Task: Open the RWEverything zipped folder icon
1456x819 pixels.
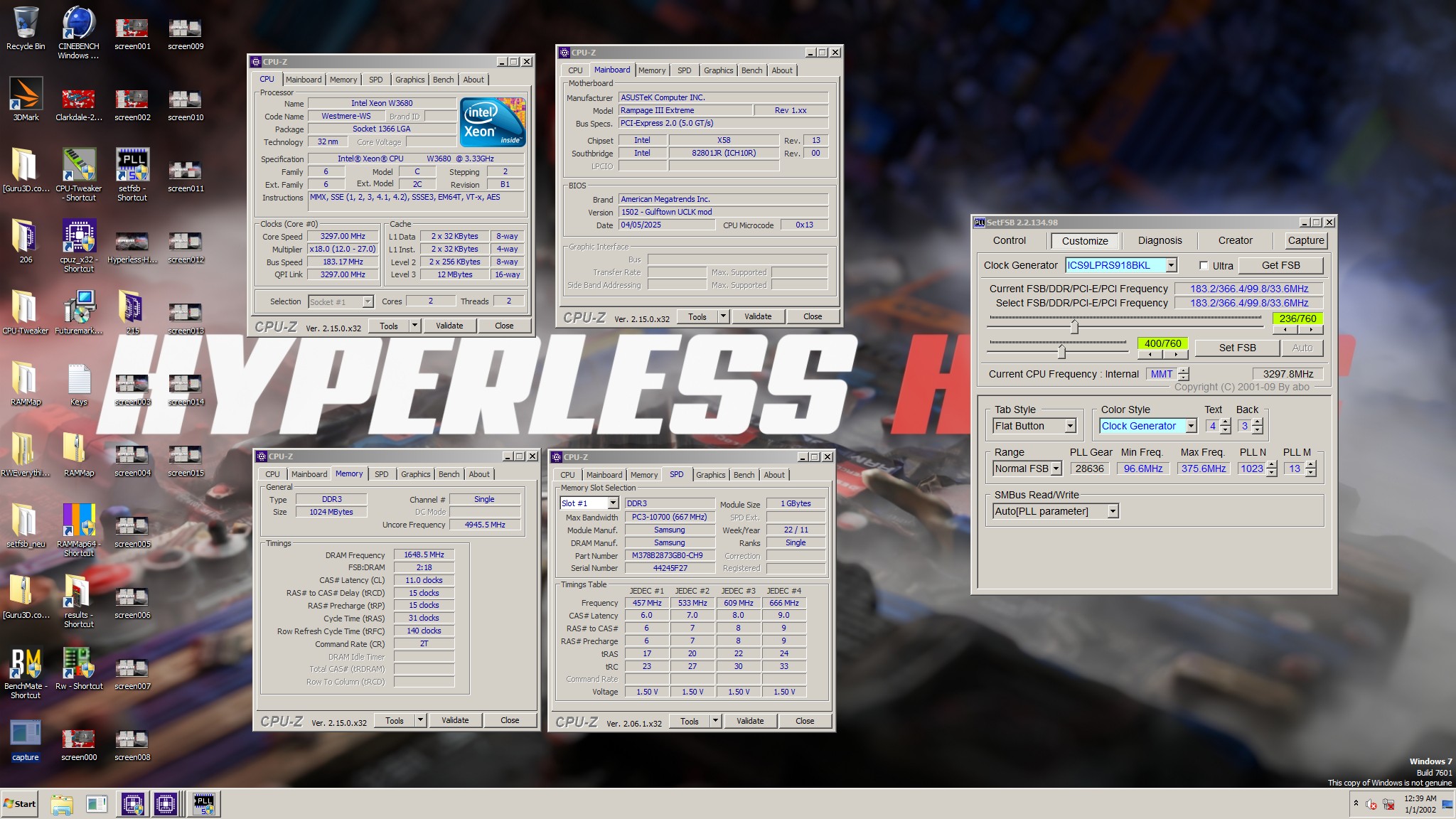Action: tap(26, 455)
